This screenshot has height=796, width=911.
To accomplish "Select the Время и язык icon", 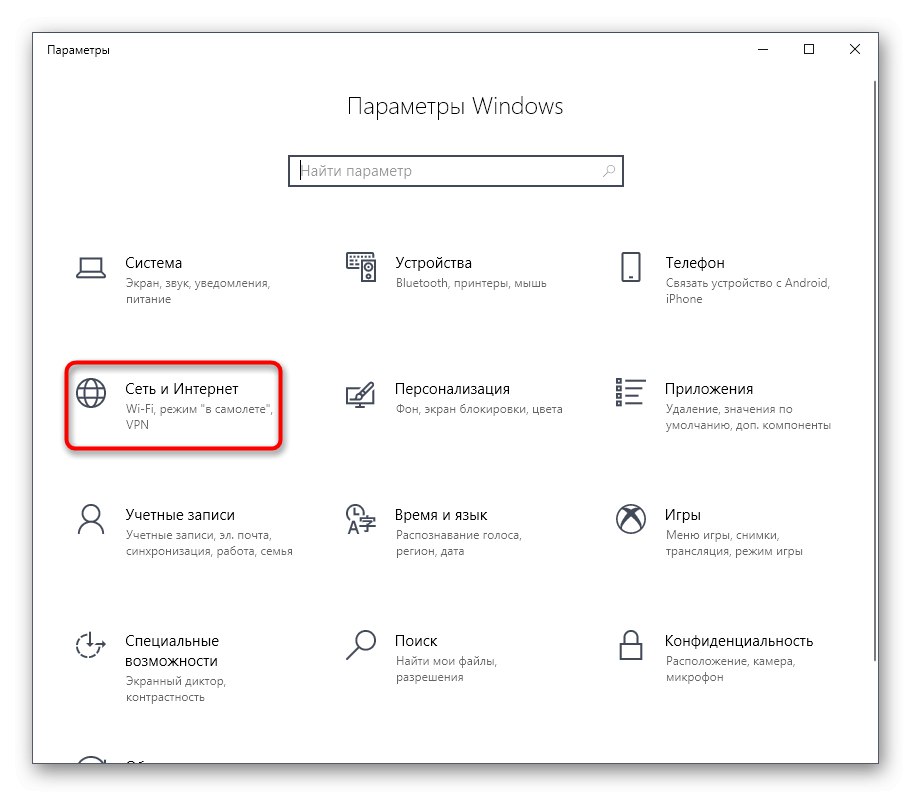I will coord(361,520).
